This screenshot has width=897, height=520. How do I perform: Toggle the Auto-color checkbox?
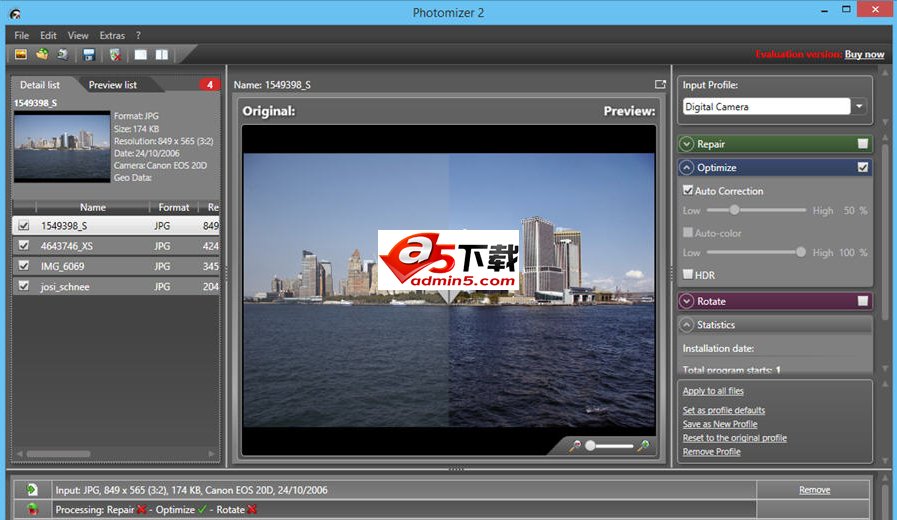[688, 232]
